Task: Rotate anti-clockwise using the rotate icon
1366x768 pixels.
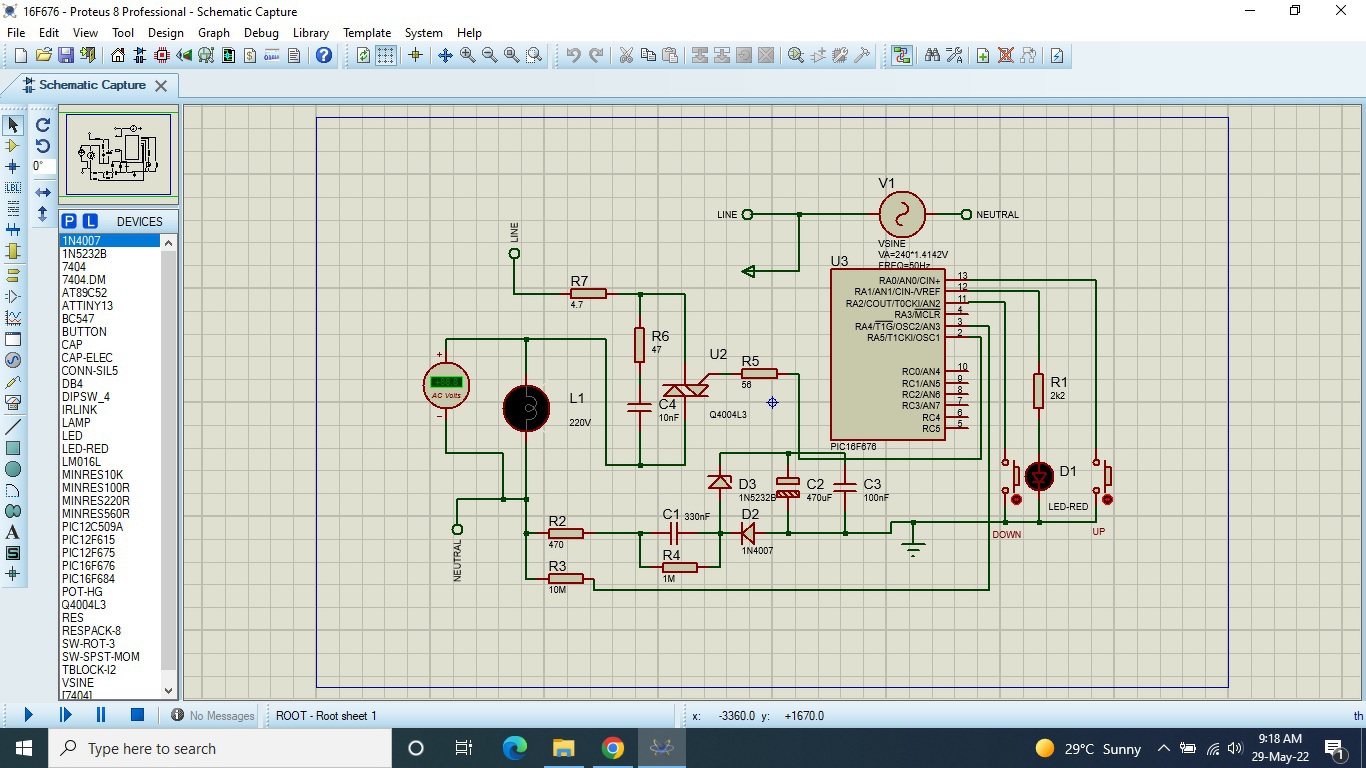Action: click(43, 146)
